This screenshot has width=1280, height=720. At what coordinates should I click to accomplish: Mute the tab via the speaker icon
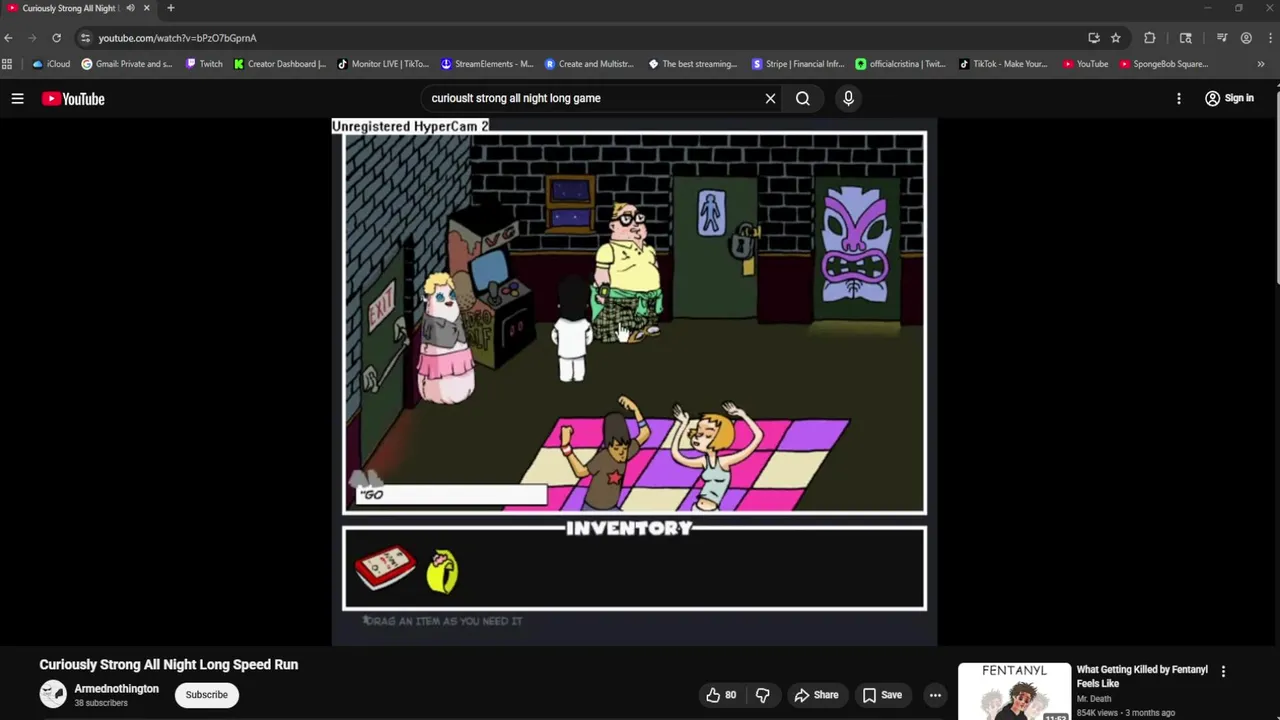coord(130,8)
